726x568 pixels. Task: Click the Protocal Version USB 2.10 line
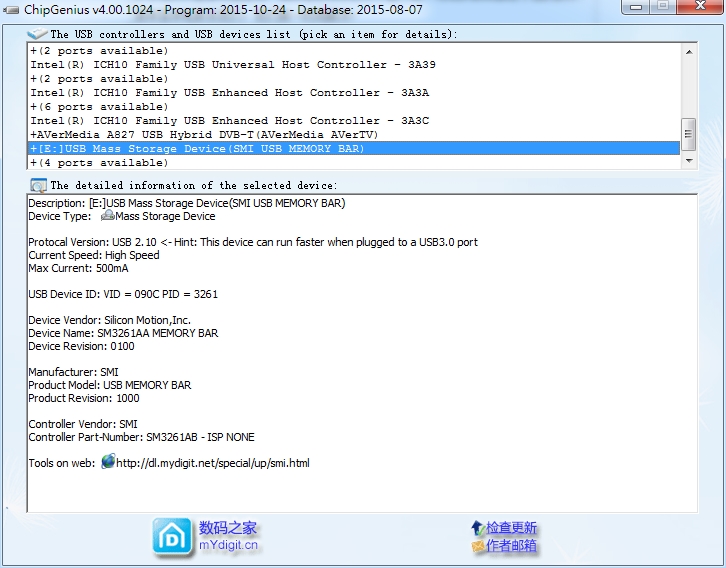(253, 242)
